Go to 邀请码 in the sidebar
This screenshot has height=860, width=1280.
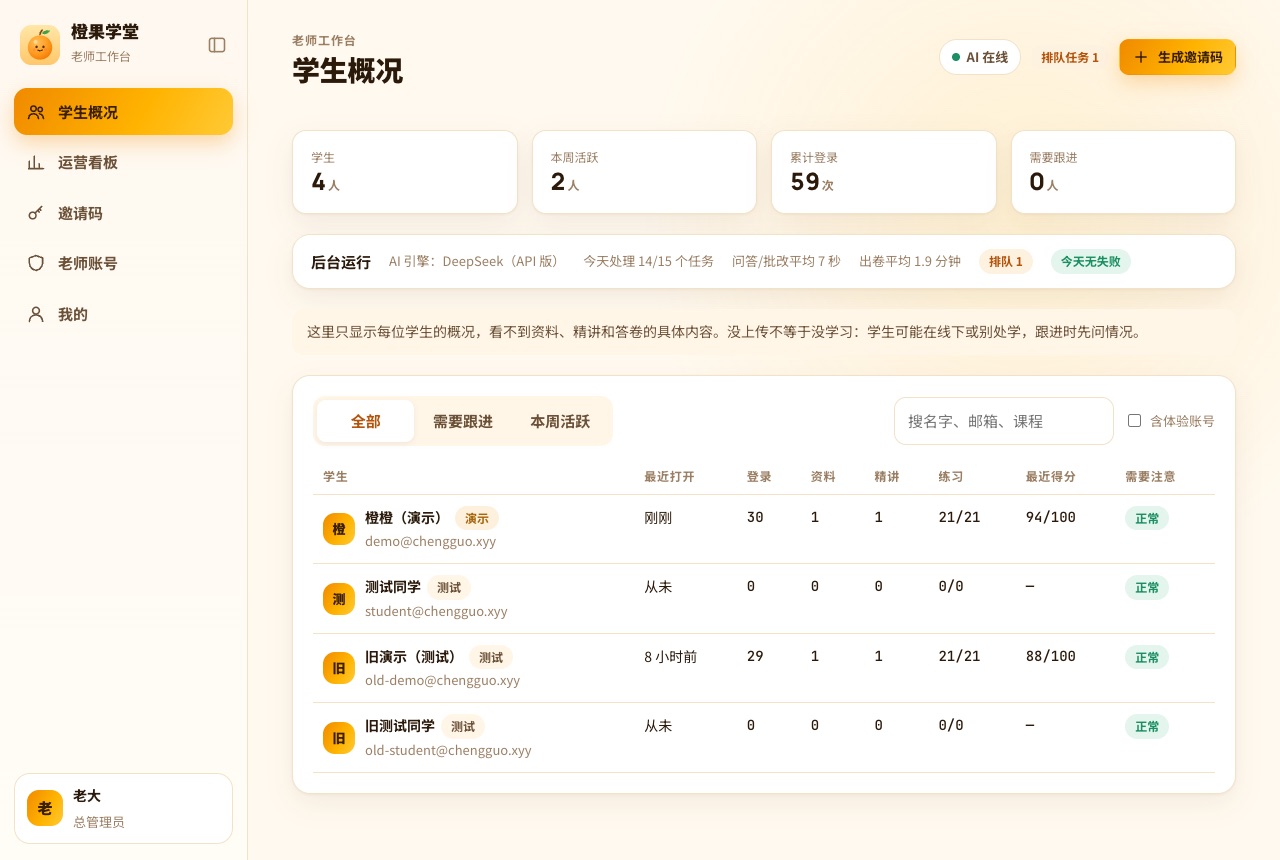(x=123, y=213)
